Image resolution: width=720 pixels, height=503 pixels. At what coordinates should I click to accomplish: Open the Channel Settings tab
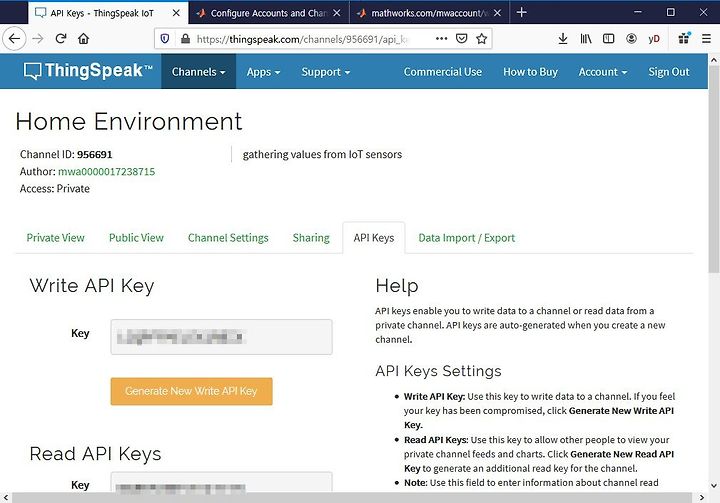click(x=228, y=237)
